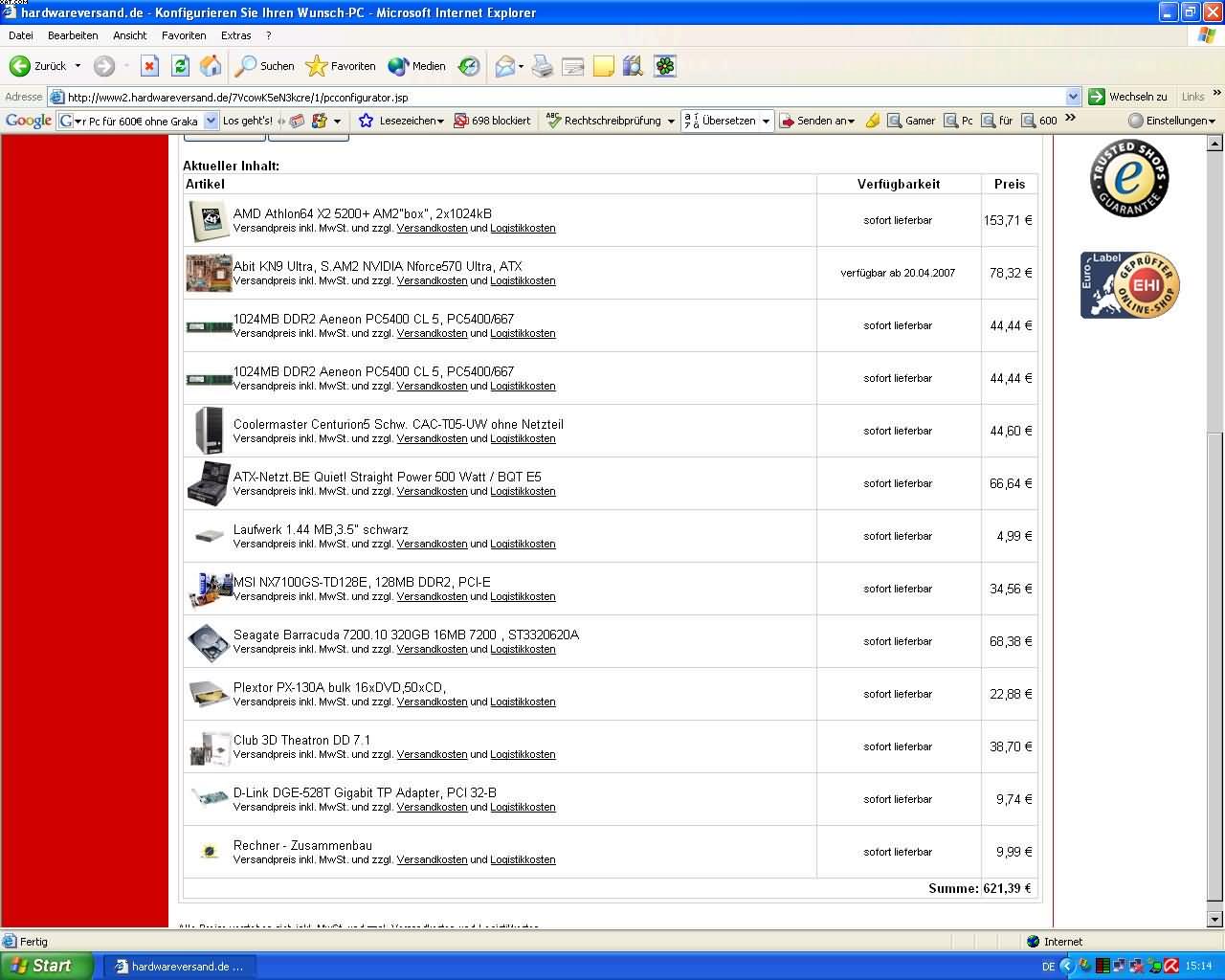Open the Übersetzen dropdown
Viewport: 1225px width, 980px height.
coord(766,121)
